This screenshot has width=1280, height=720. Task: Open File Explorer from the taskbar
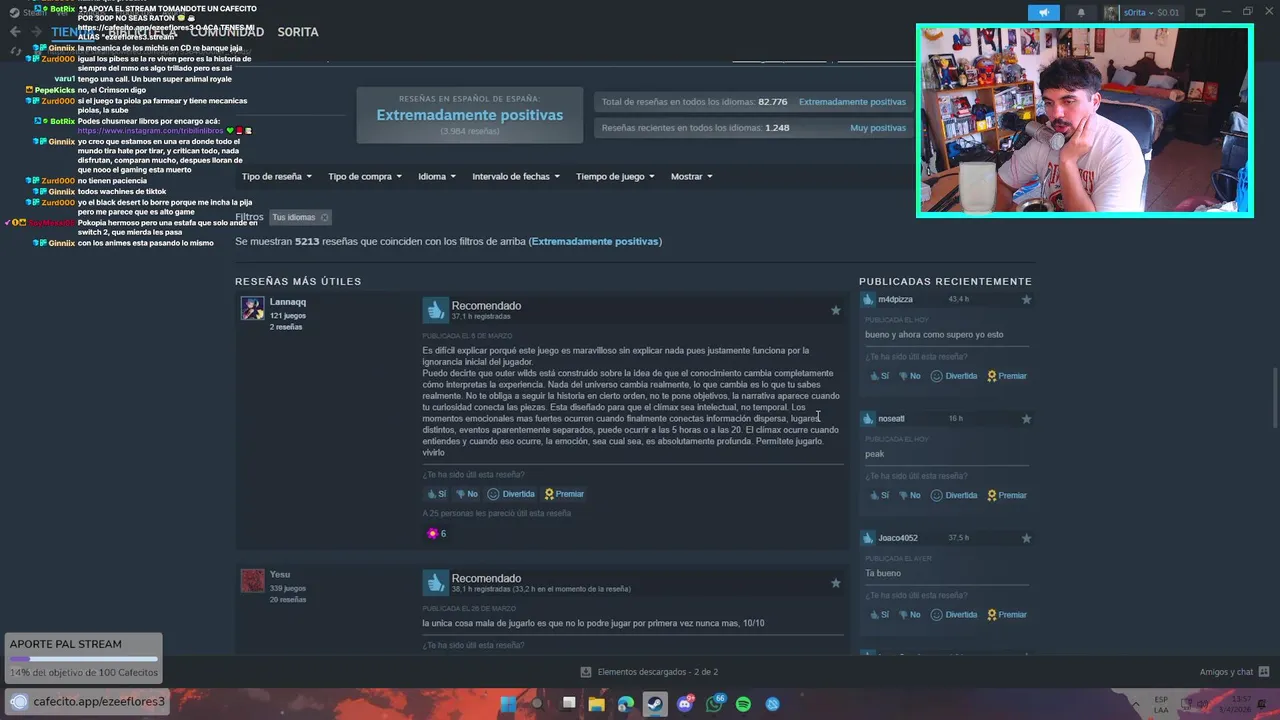click(x=596, y=704)
